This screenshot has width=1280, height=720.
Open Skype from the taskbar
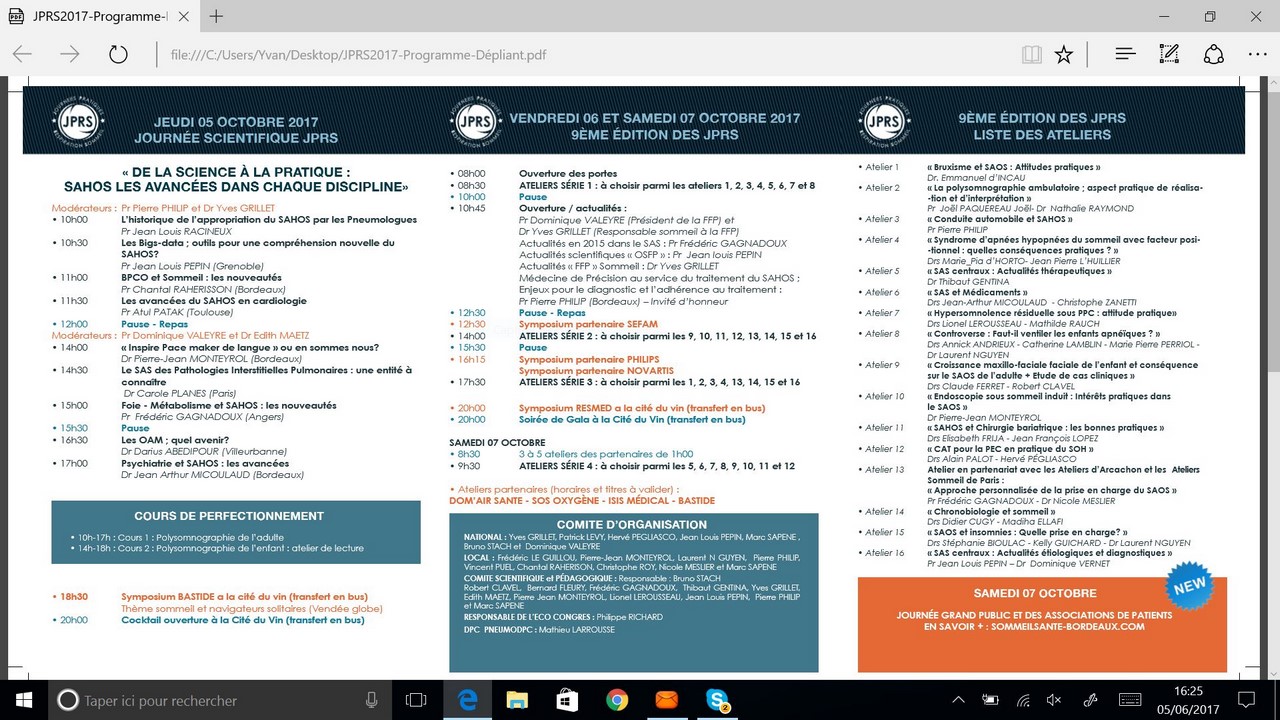tap(717, 700)
